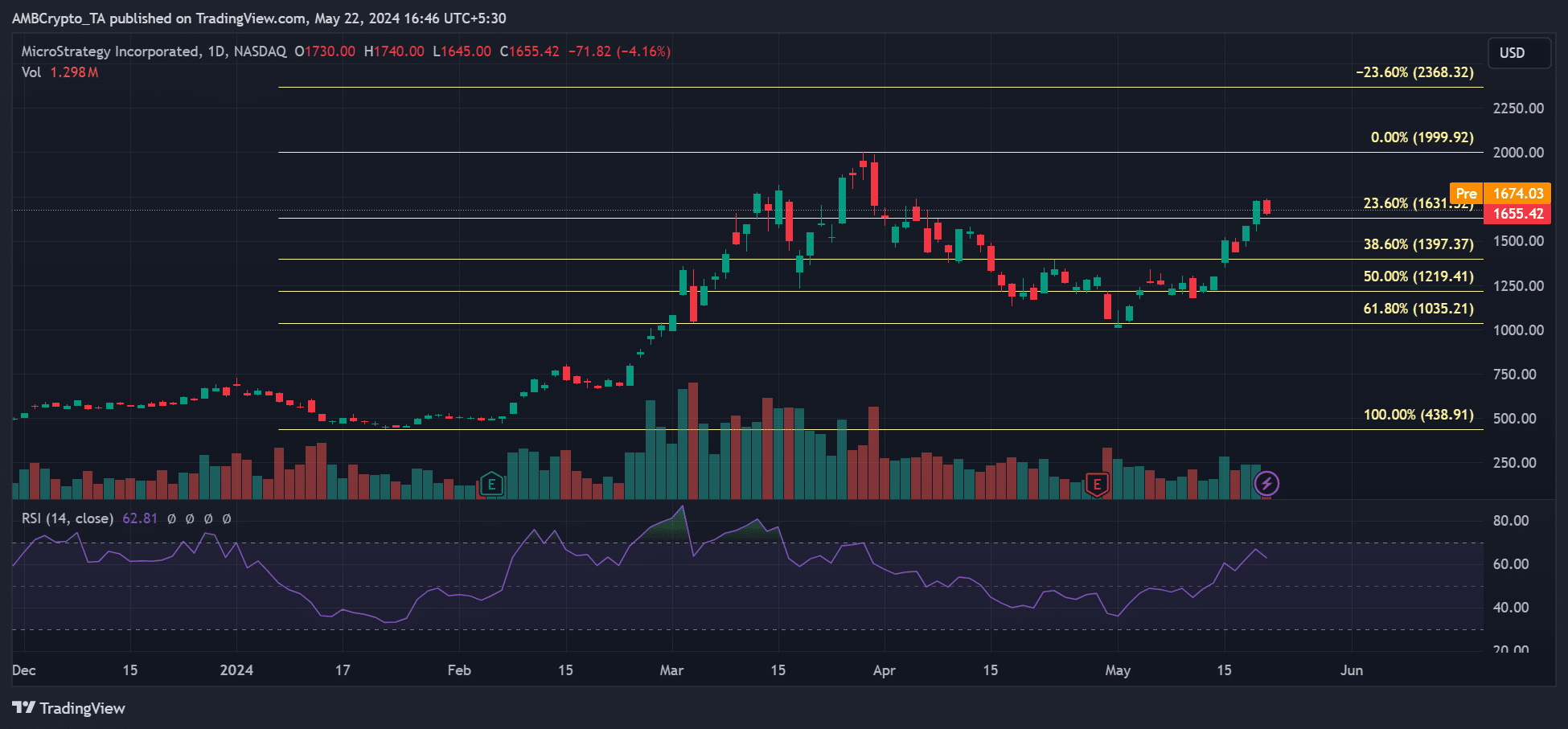Click the TradingView logo
This screenshot has width=1568, height=729.
click(68, 708)
